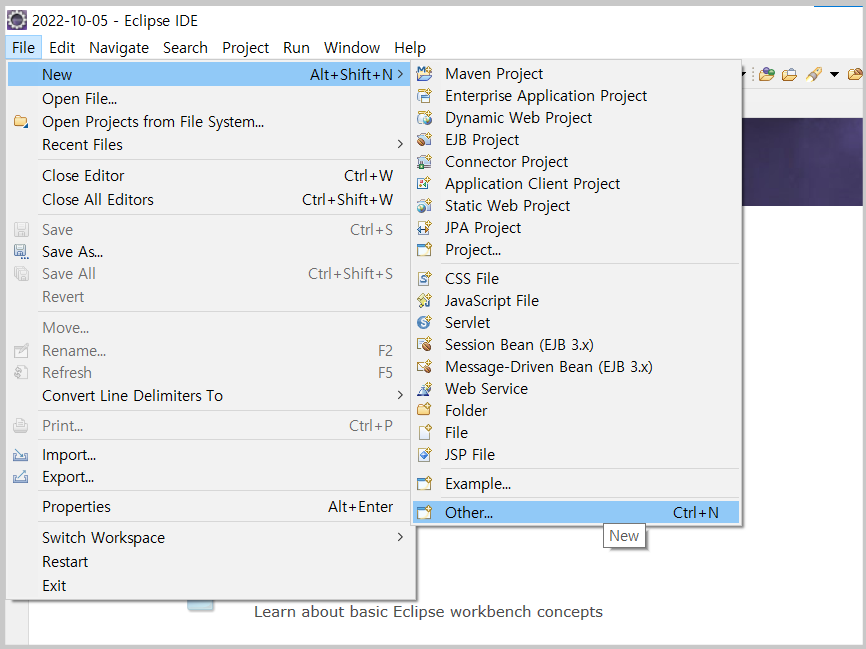Open the search toolbar dropdown arrow
866x649 pixels.
(835, 74)
